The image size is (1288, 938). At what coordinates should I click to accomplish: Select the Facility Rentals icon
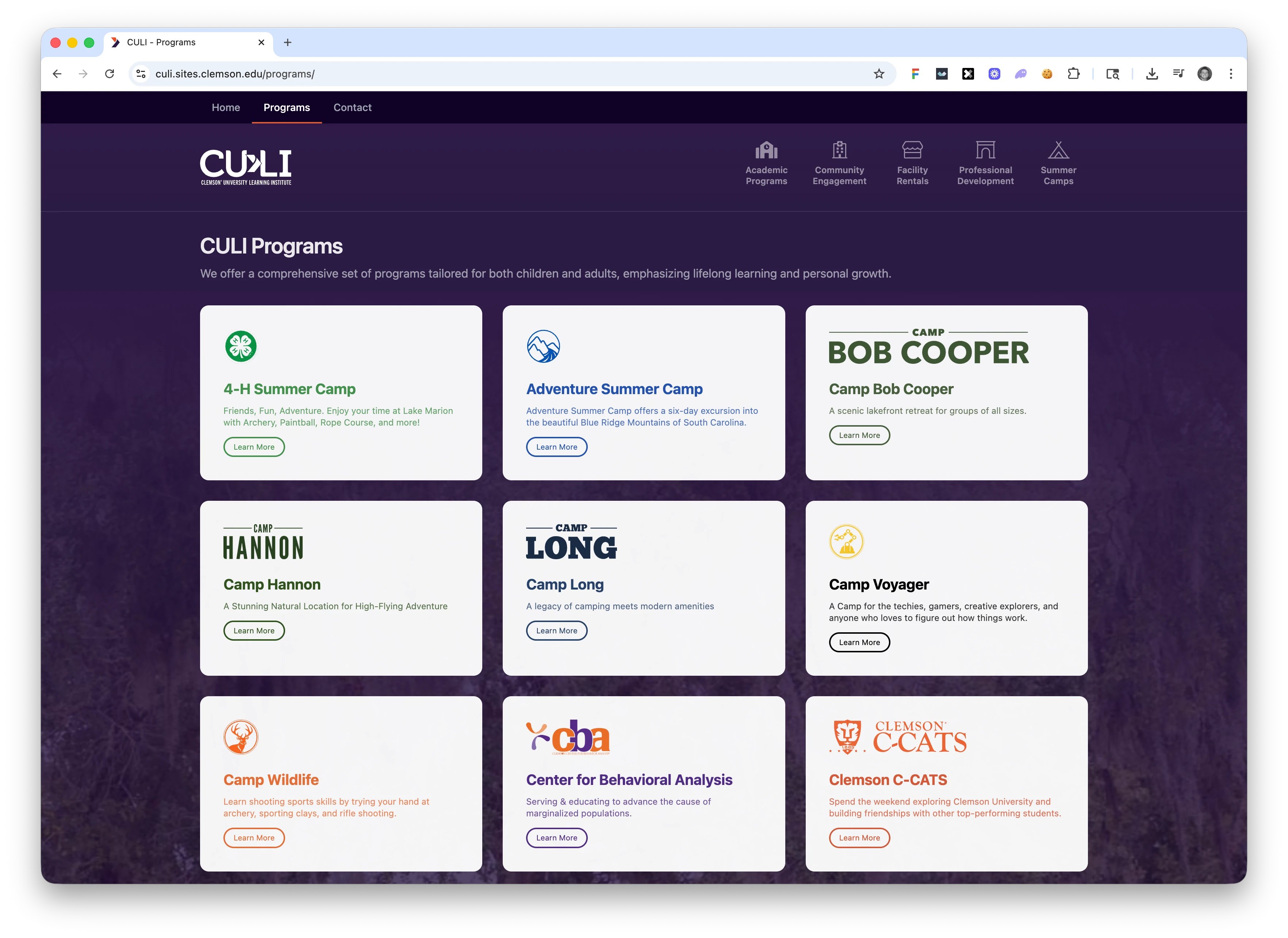[912, 150]
